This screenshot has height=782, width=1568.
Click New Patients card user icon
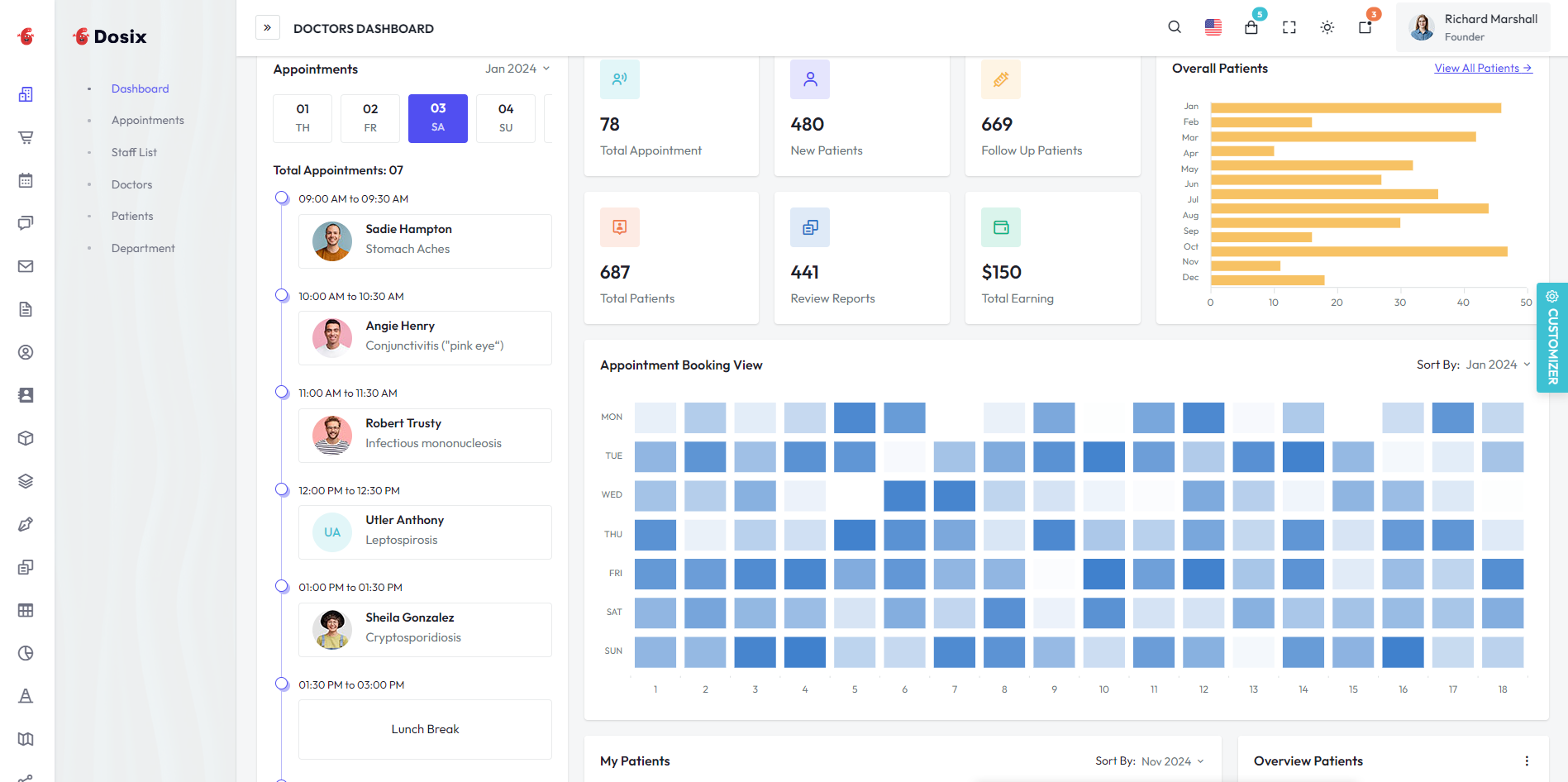tap(810, 79)
